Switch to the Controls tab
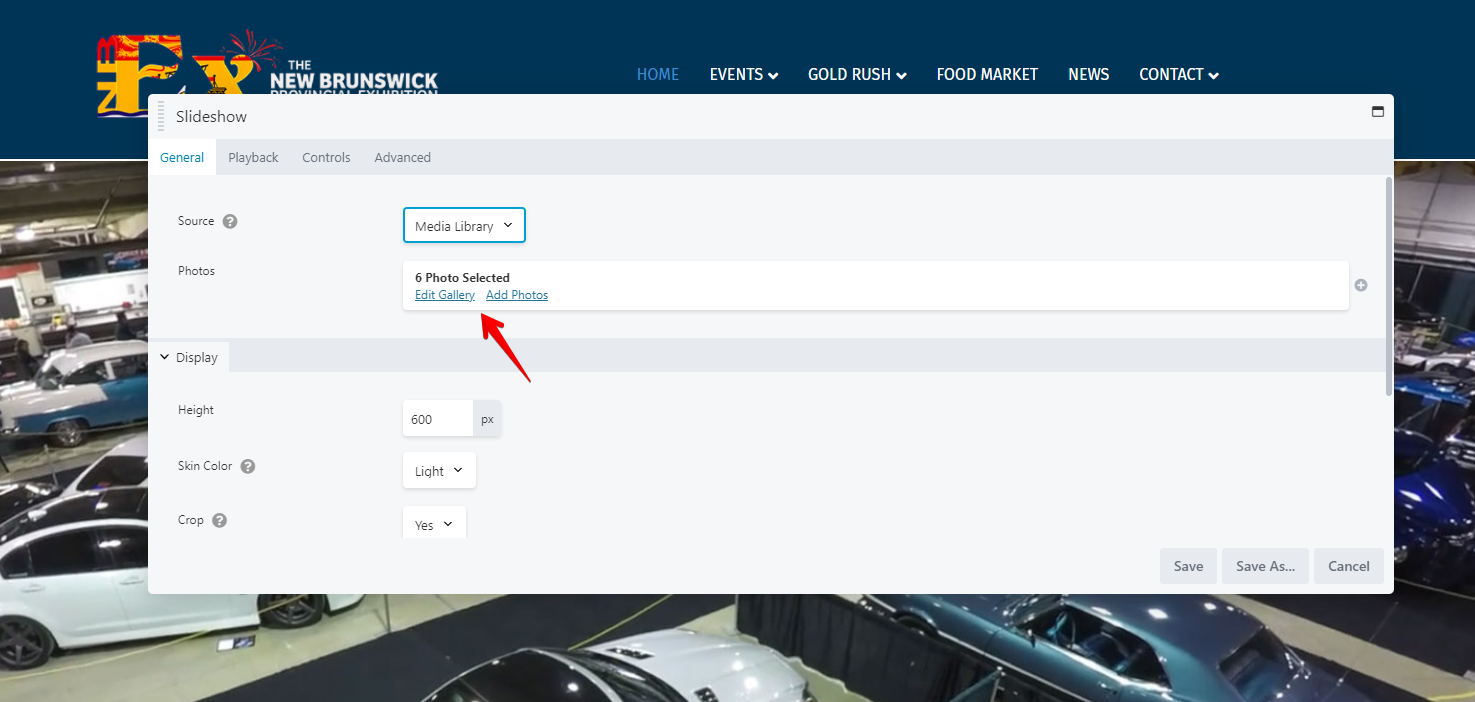Image resolution: width=1475 pixels, height=702 pixels. [326, 157]
